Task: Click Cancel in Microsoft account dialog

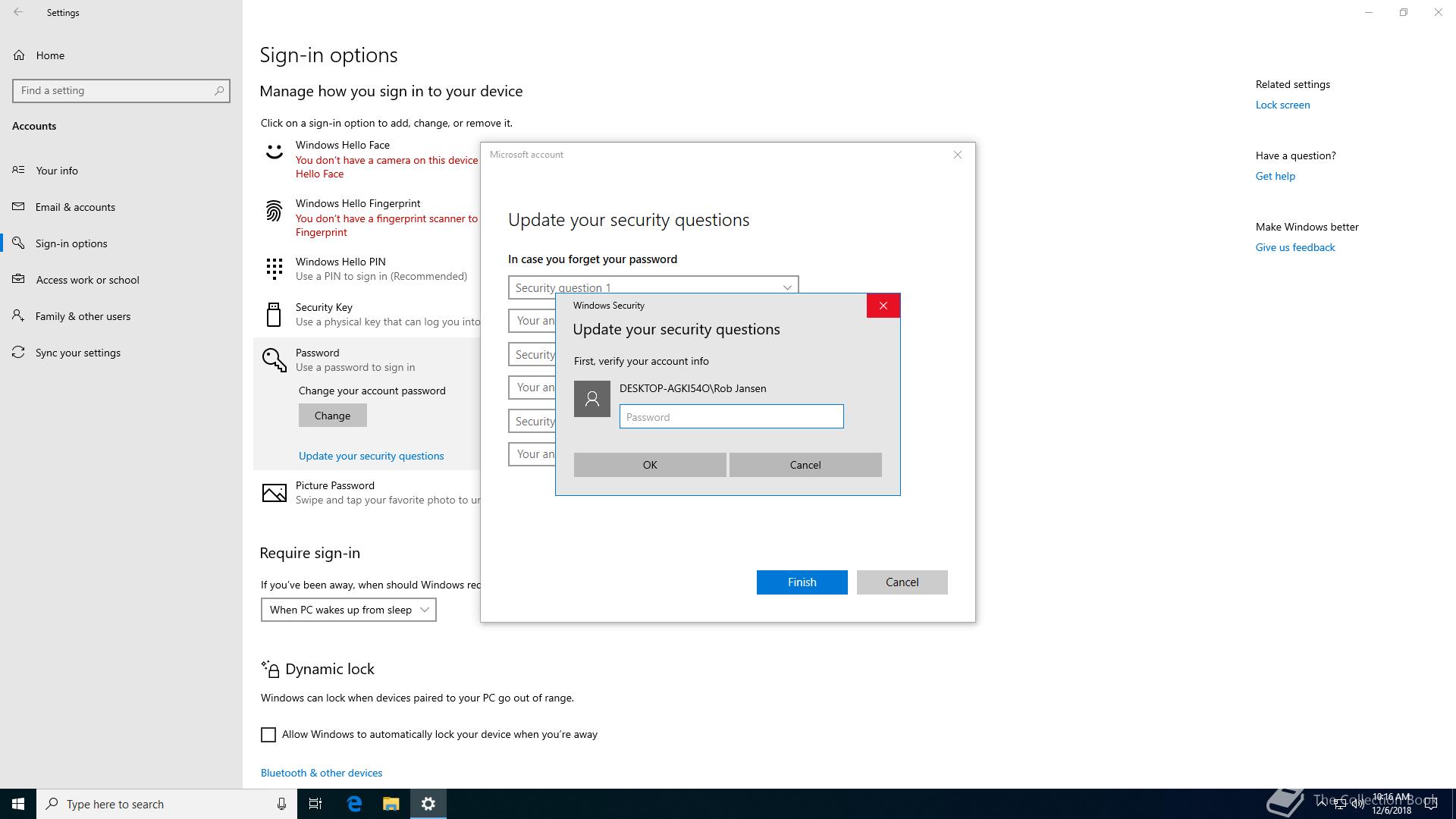Action: pos(902,582)
